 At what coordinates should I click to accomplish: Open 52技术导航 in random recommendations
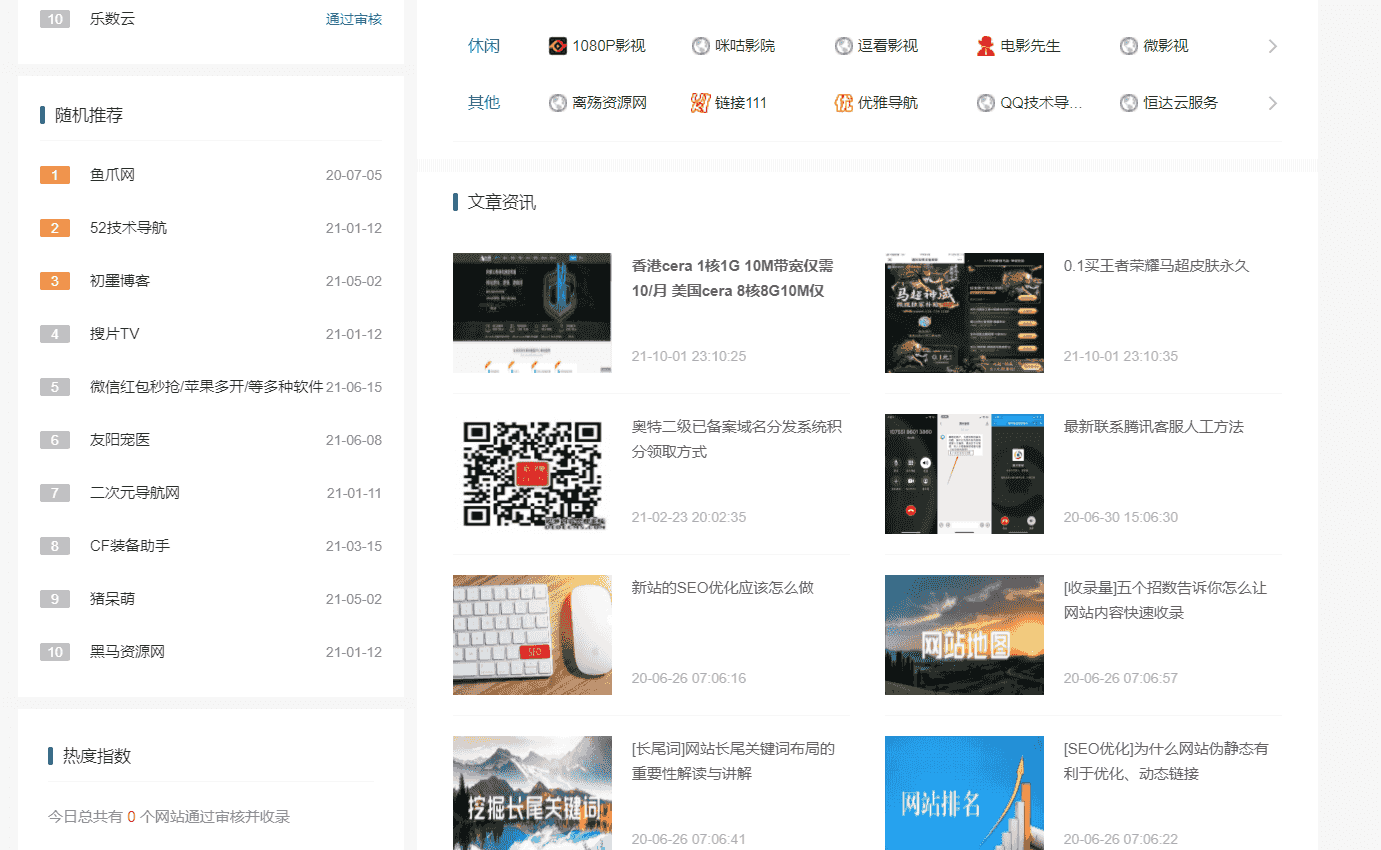(128, 228)
